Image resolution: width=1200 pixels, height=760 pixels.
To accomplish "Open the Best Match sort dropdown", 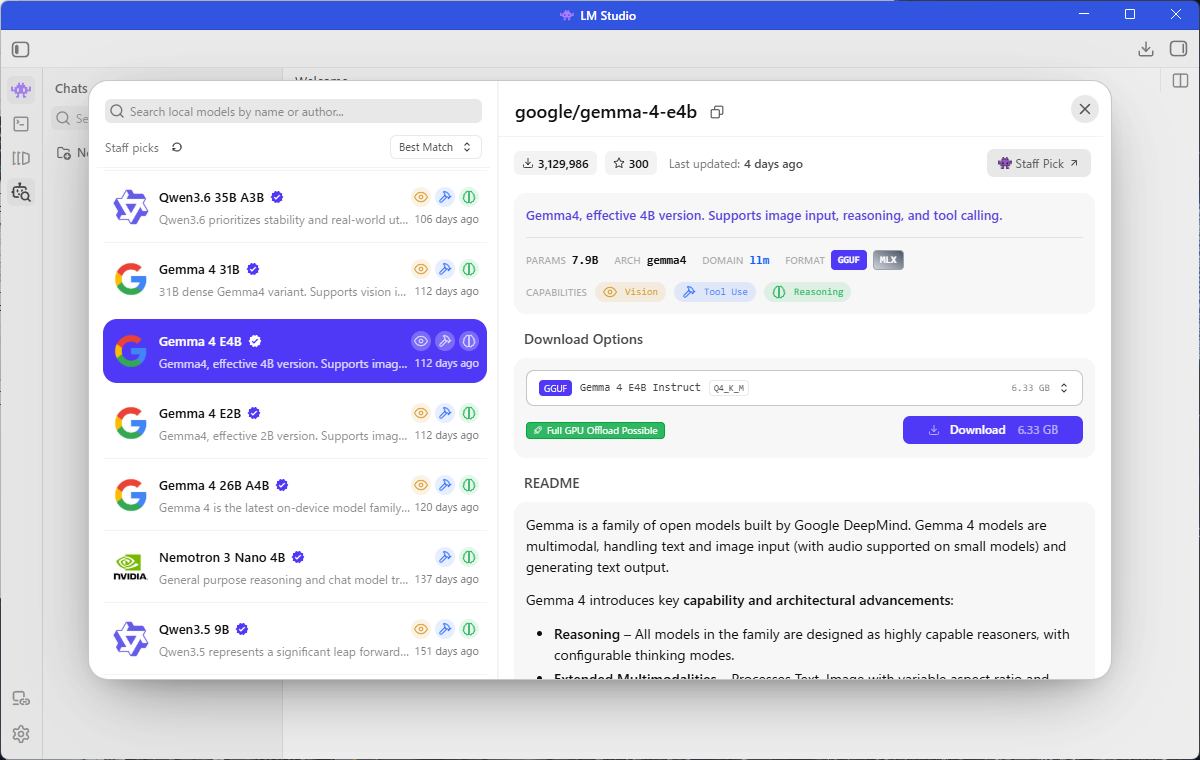I will [435, 147].
